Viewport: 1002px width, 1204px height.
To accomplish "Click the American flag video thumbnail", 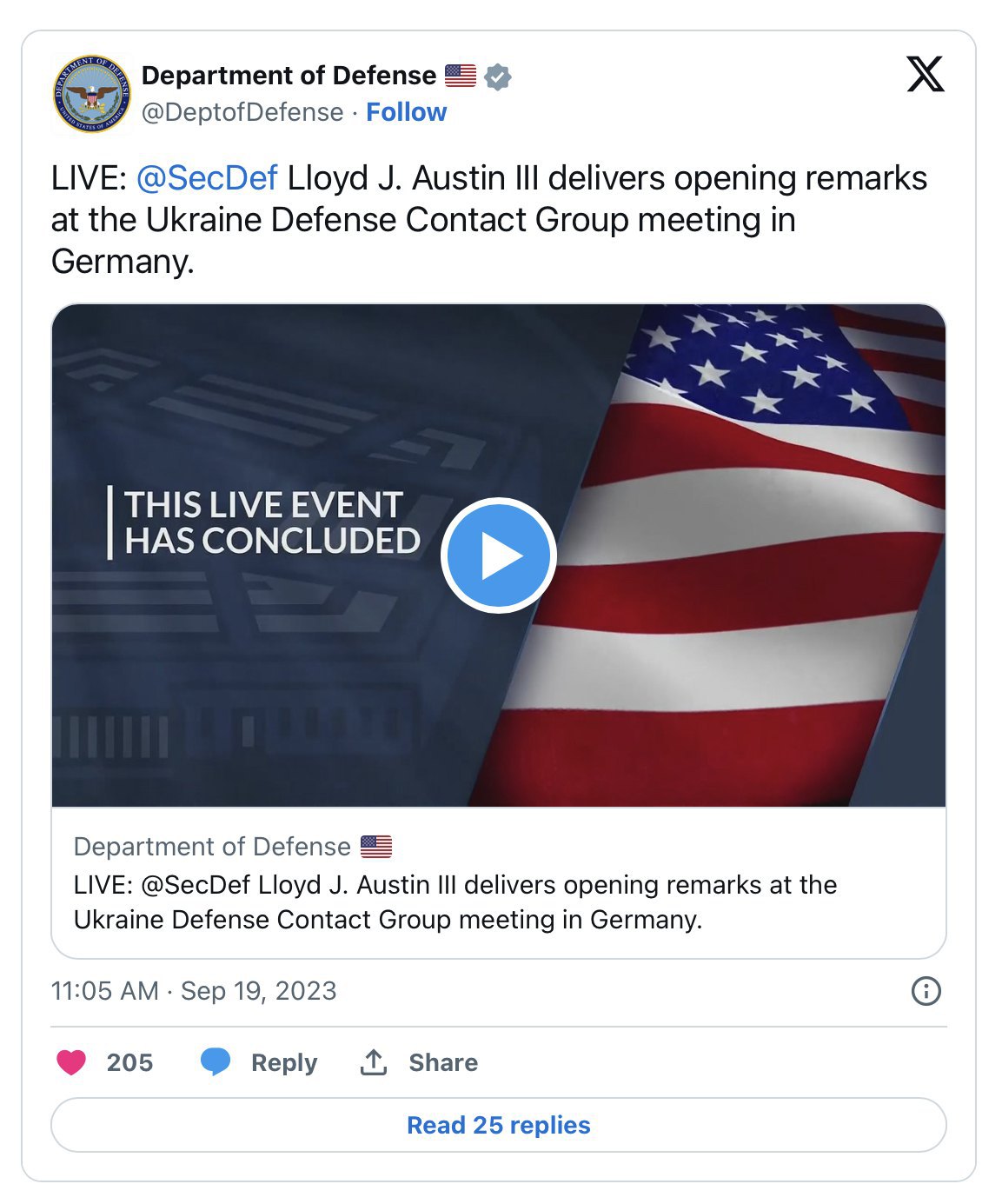I will click(x=499, y=555).
